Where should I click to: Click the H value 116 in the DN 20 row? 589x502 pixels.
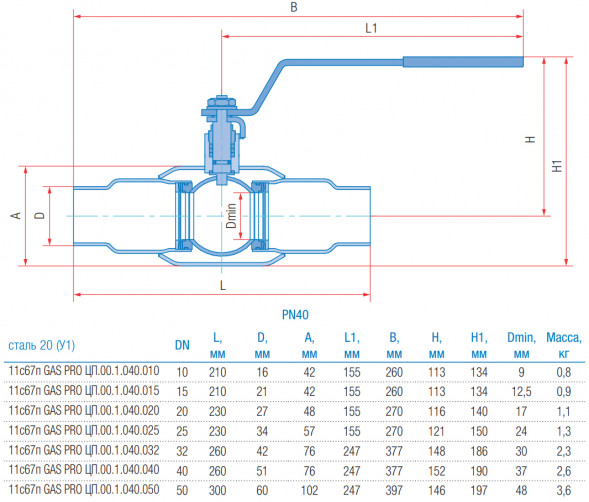[x=436, y=412]
